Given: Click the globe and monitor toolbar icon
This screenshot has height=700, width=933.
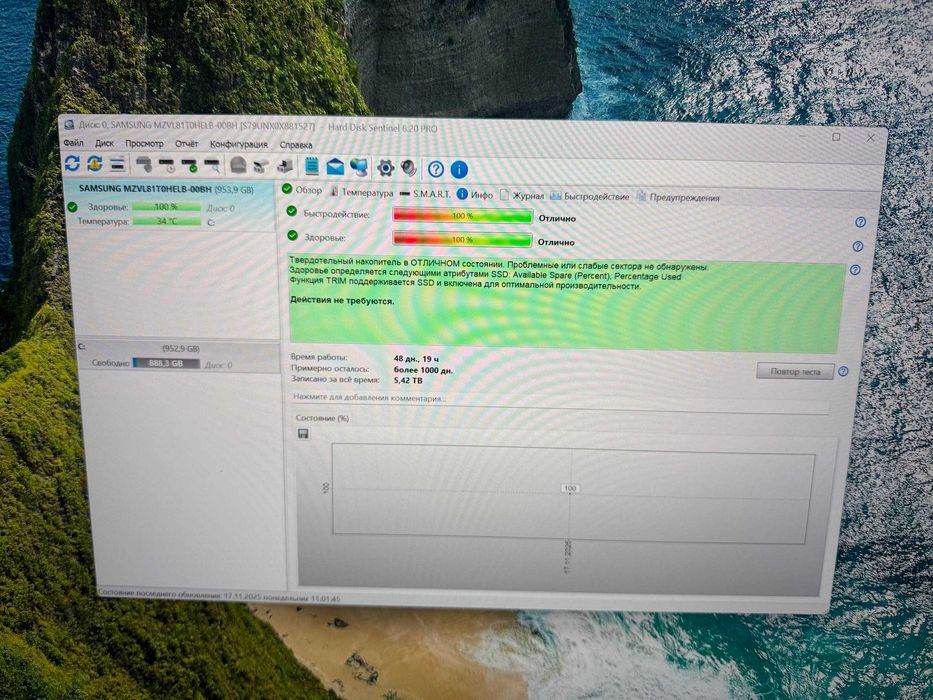Looking at the screenshot, I should (359, 167).
